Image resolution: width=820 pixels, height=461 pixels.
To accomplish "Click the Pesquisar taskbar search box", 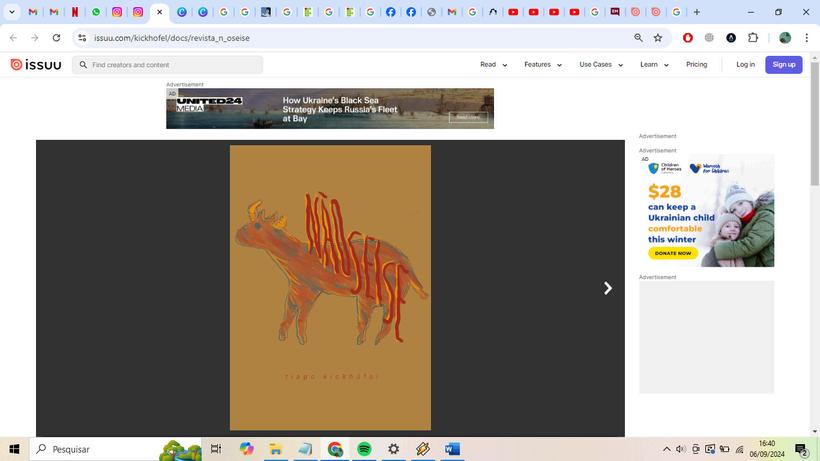I will tap(115, 449).
